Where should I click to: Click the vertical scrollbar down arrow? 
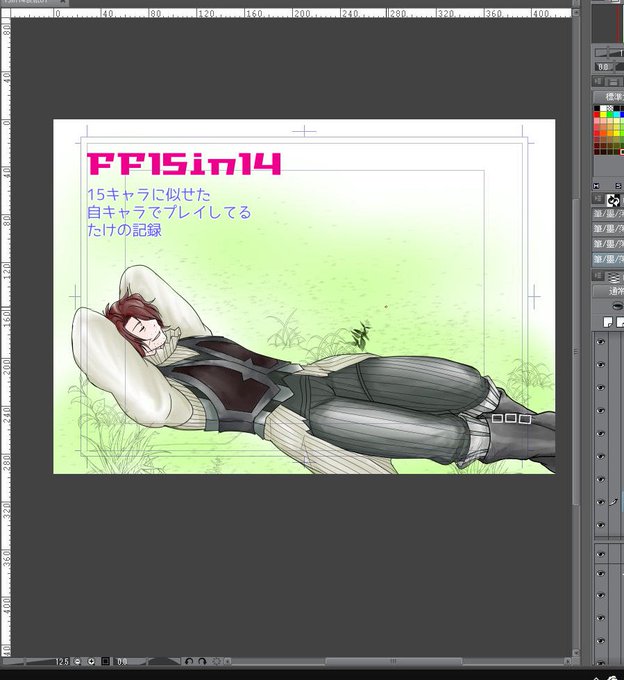coord(575,653)
